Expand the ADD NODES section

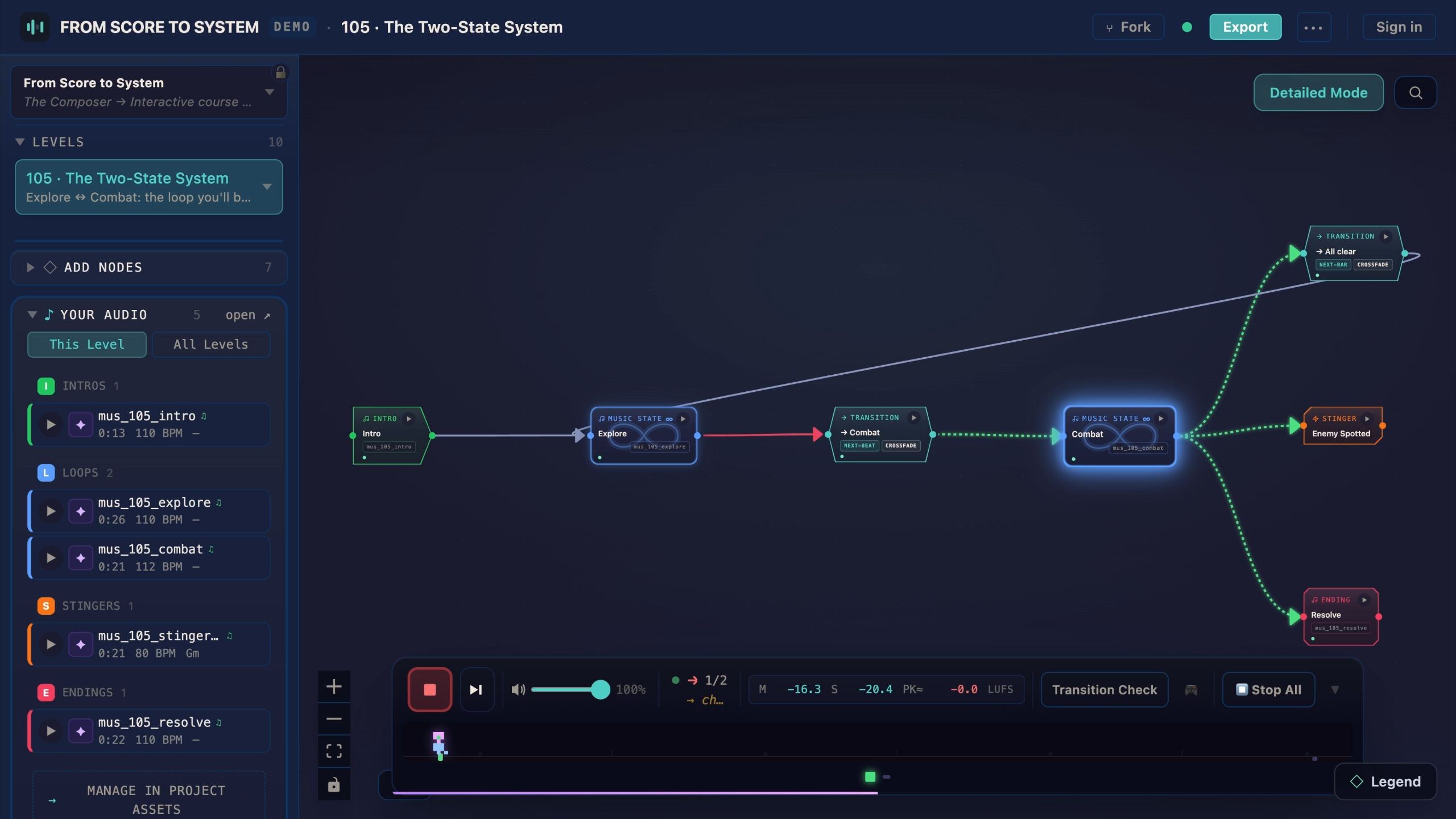[31, 267]
